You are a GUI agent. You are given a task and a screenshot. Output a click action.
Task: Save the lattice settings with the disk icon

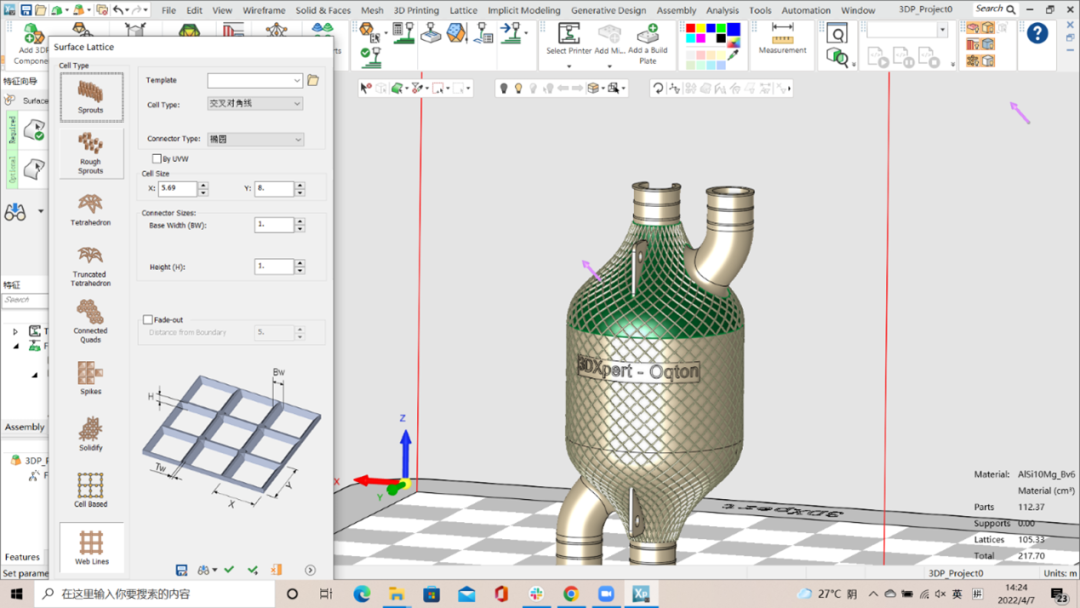coord(182,570)
